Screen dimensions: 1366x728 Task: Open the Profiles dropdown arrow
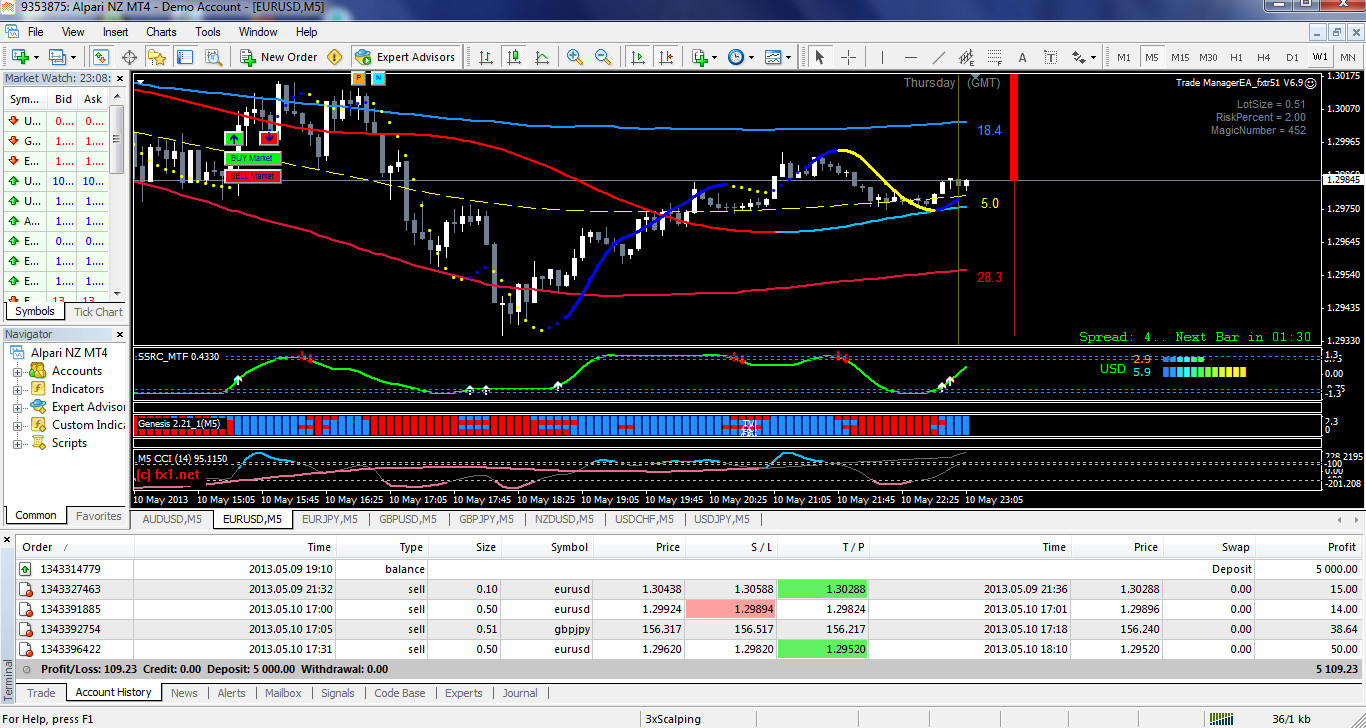pos(74,57)
